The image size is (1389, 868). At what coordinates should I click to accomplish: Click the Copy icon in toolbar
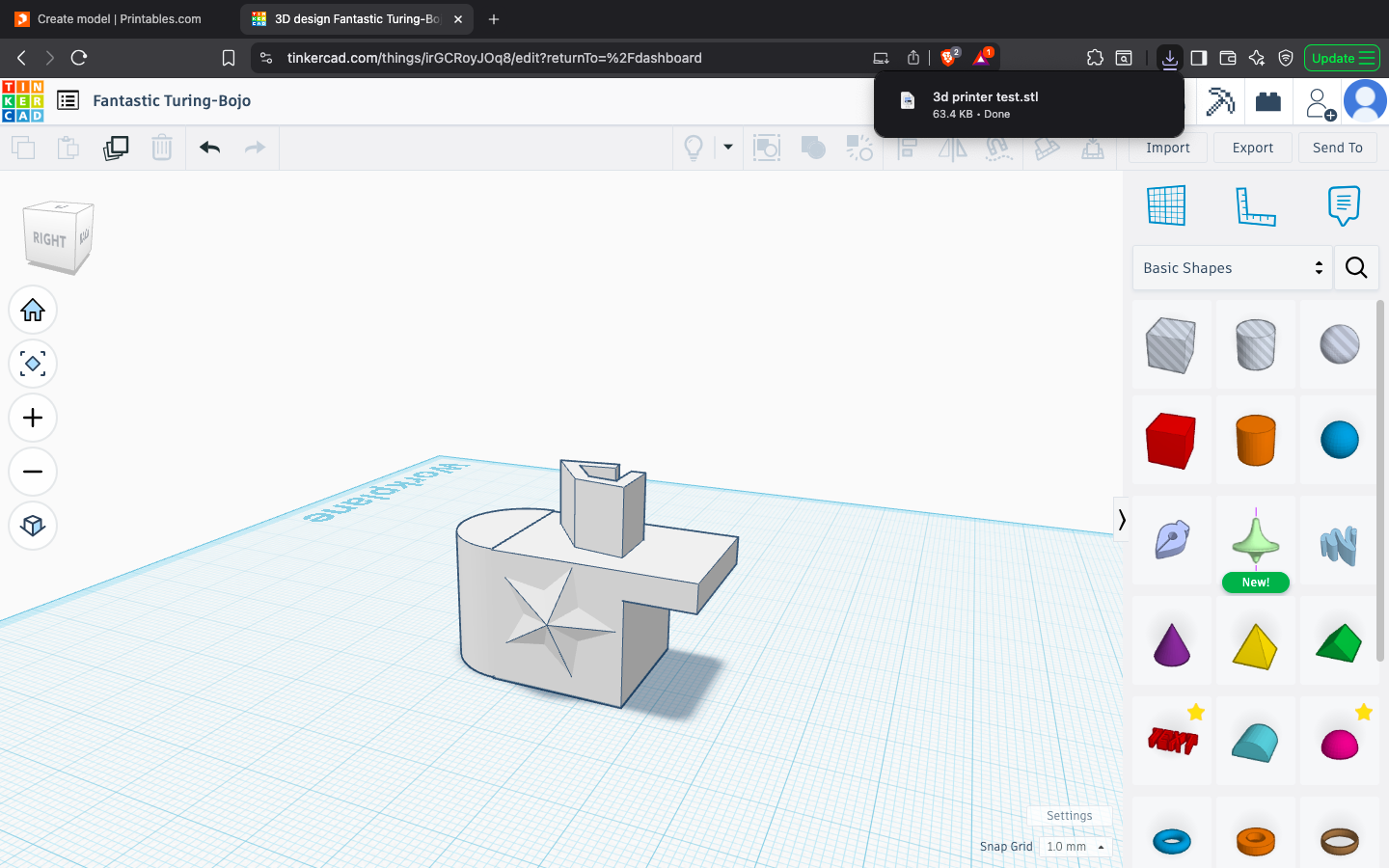pyautogui.click(x=23, y=148)
